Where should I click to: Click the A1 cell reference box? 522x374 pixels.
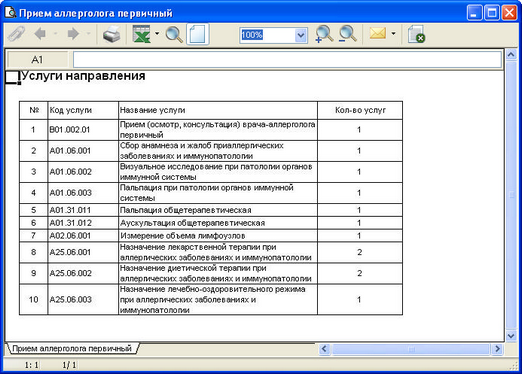[x=37, y=60]
